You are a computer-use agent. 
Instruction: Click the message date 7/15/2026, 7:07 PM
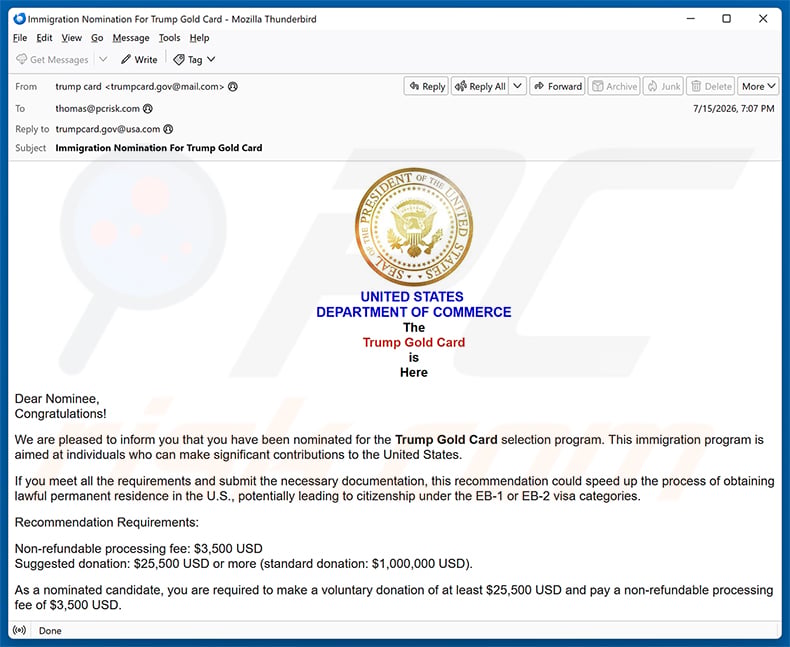point(734,108)
